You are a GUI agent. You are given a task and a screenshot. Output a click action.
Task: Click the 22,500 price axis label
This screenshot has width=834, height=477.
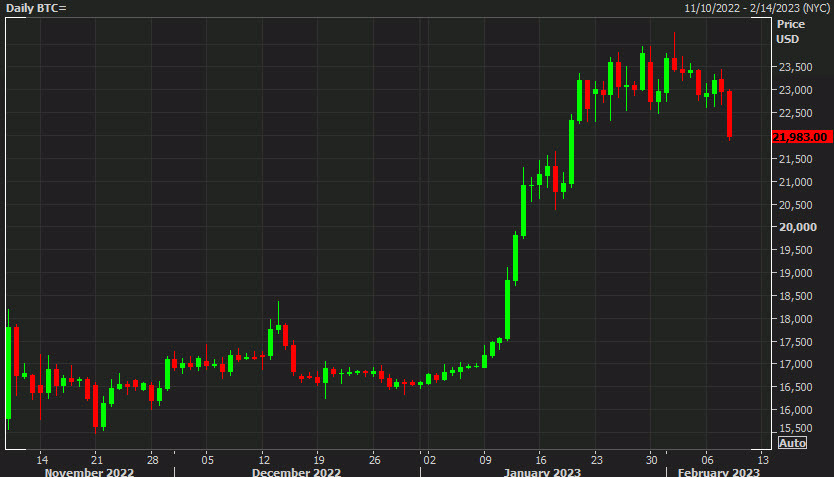(x=796, y=113)
